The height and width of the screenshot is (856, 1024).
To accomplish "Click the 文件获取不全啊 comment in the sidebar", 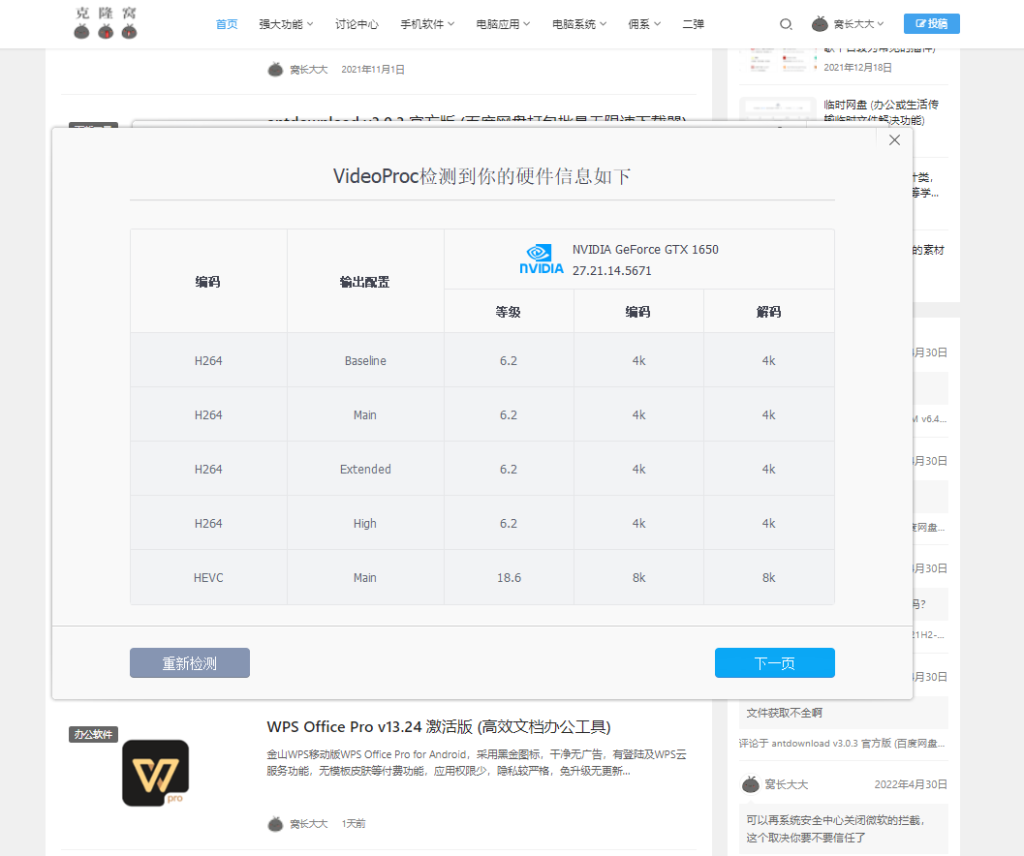I will pyautogui.click(x=784, y=712).
